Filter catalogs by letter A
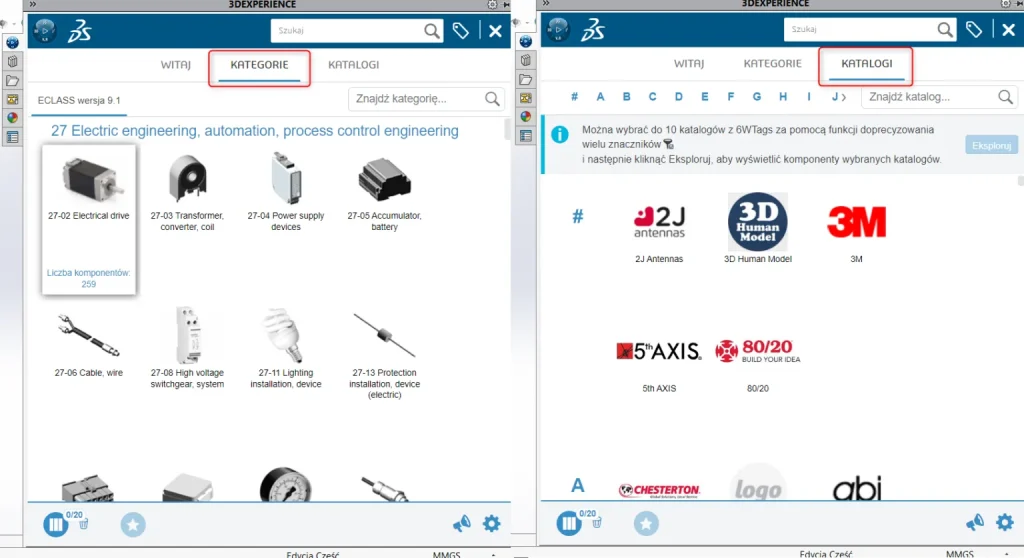1024x558 pixels. (x=600, y=97)
